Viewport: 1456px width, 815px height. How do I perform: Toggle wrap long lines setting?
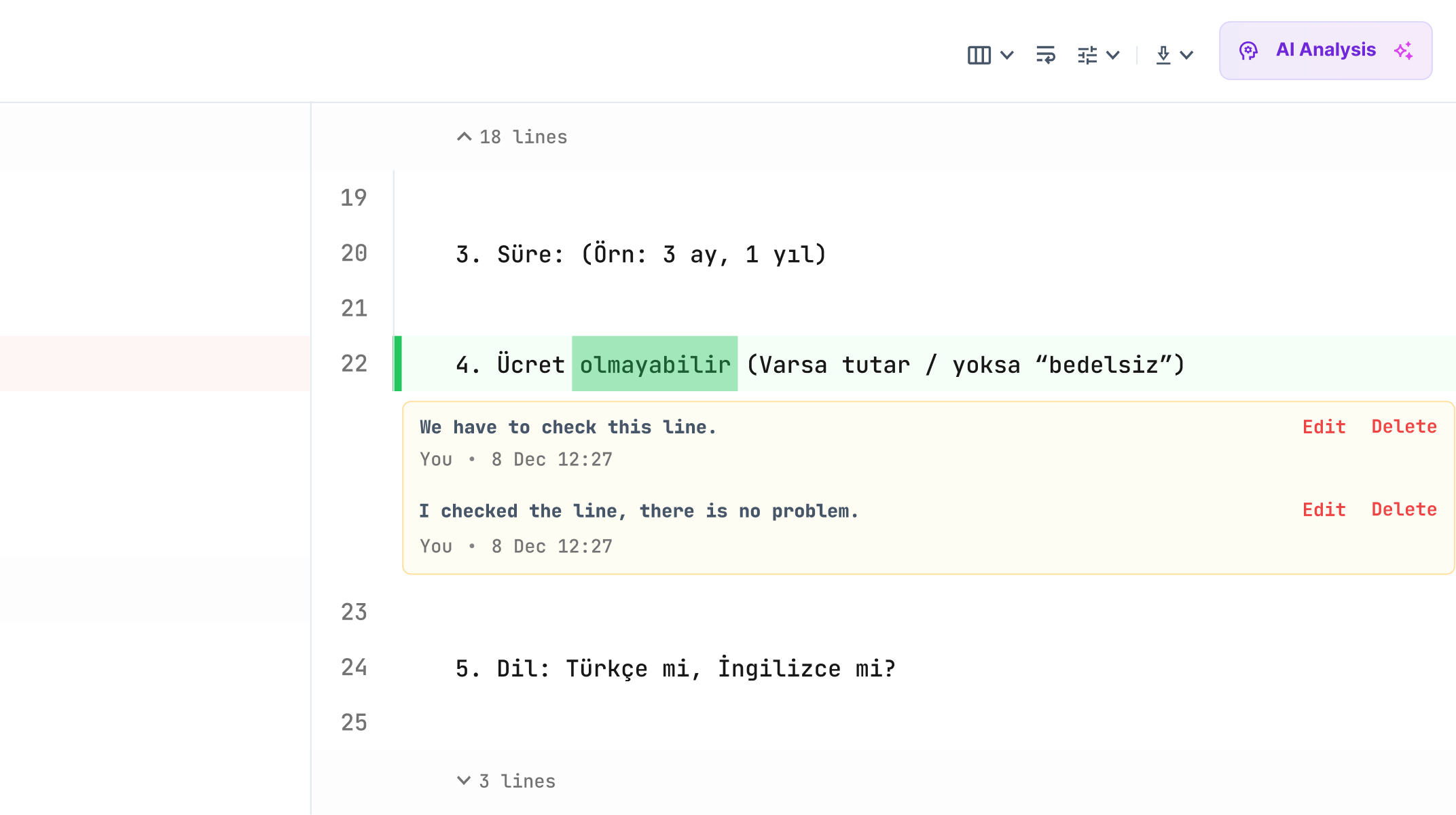pos(1046,54)
